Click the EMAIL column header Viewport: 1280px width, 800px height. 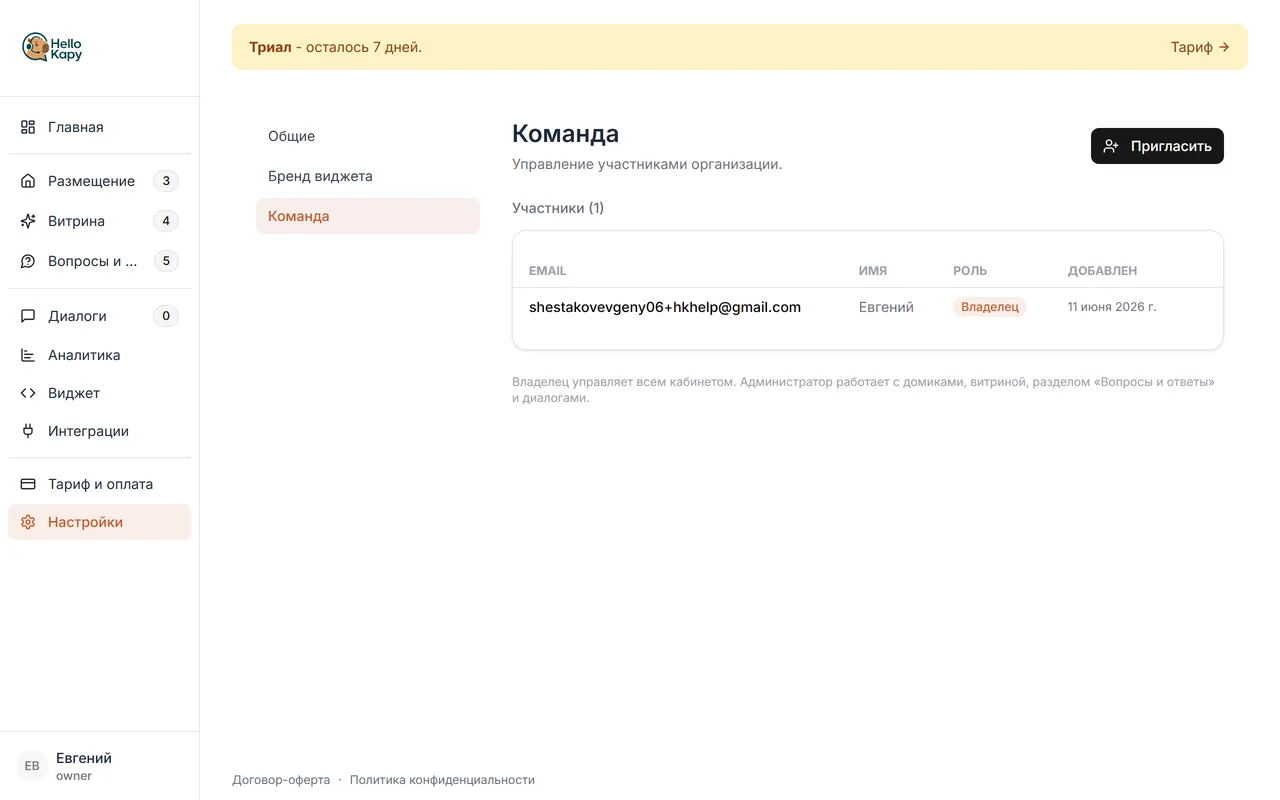pyautogui.click(x=548, y=271)
